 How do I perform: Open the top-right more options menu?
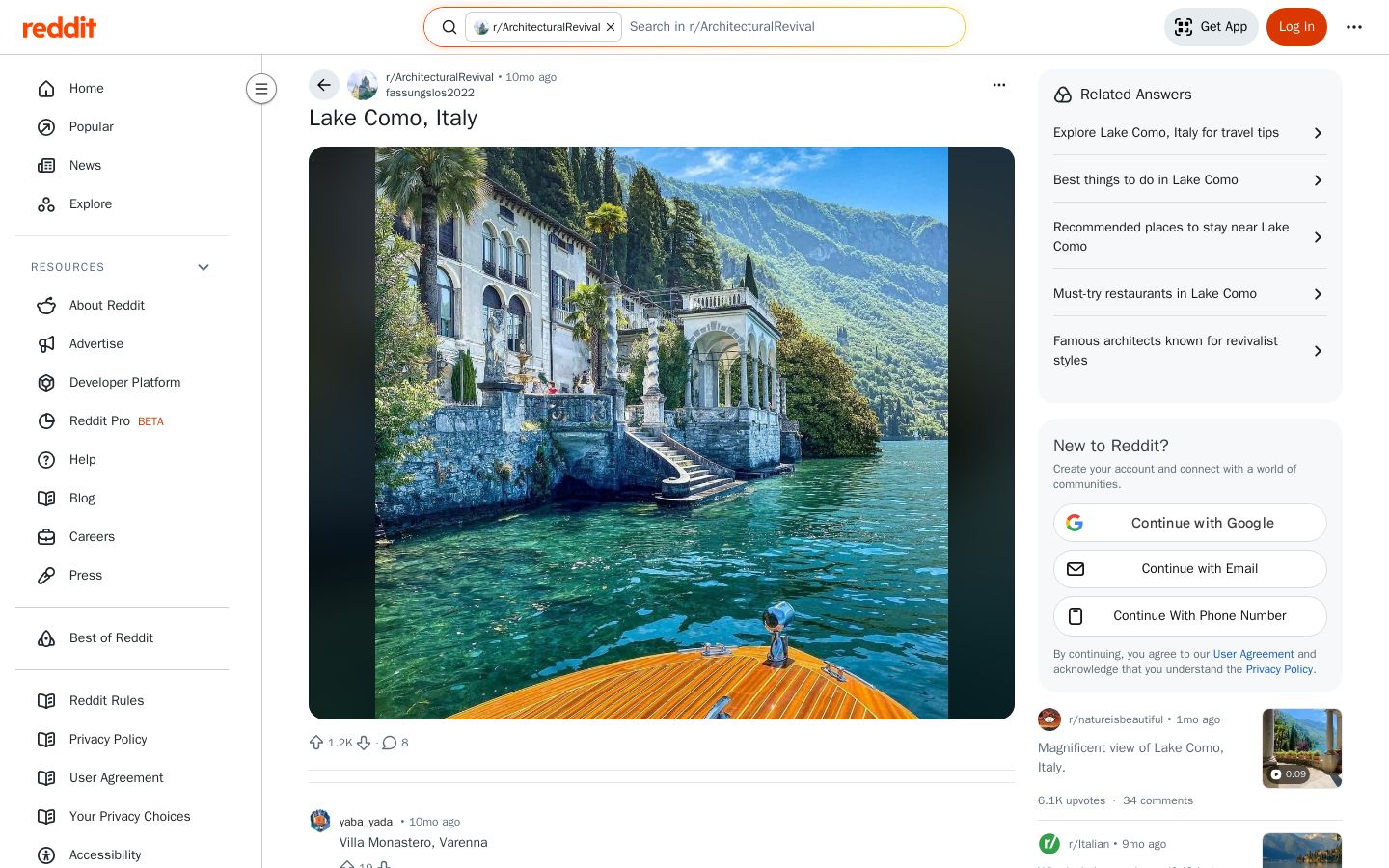(x=1354, y=27)
